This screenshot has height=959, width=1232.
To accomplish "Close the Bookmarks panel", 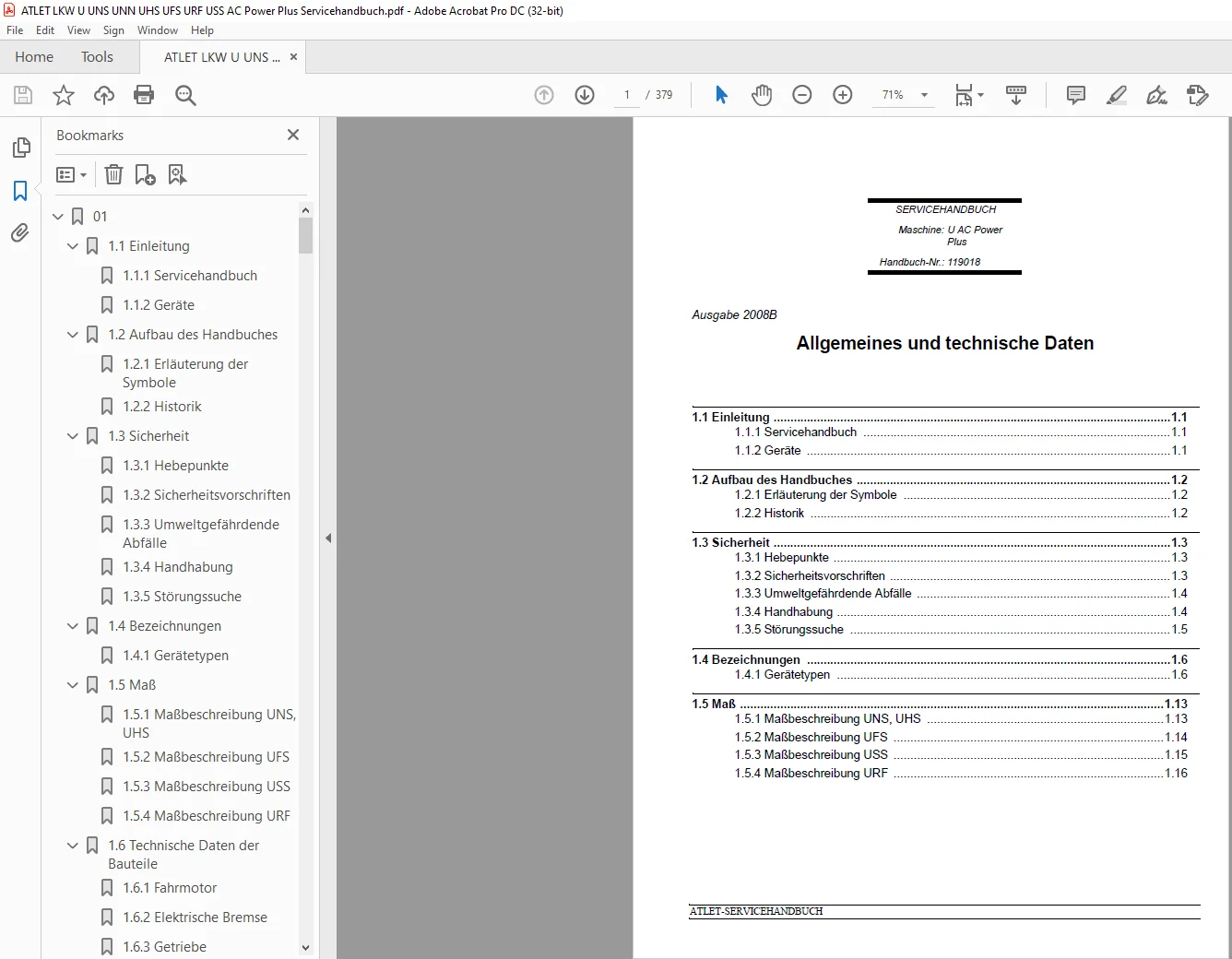I will (x=293, y=135).
